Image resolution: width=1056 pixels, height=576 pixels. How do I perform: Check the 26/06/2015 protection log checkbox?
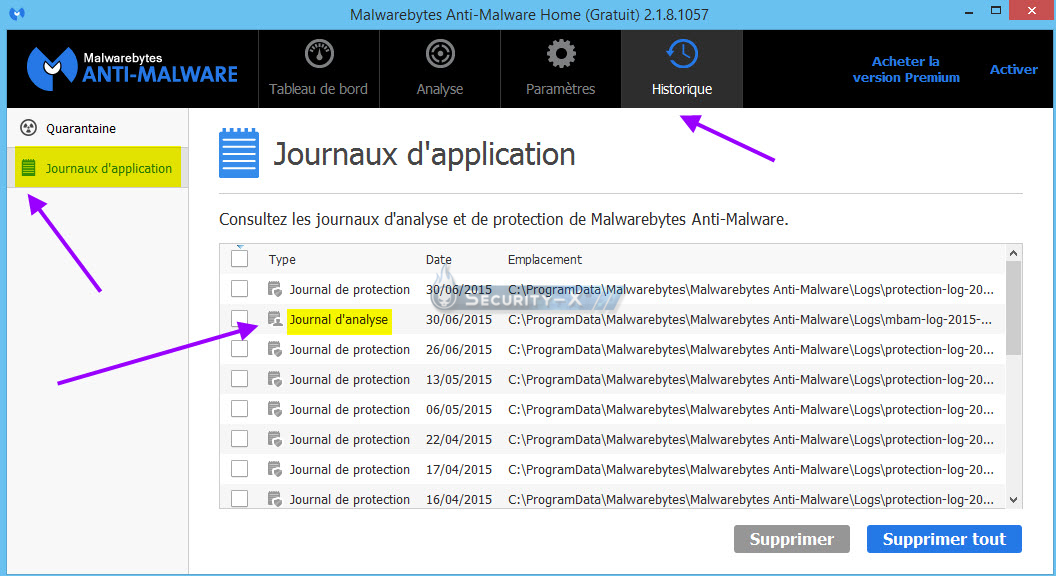[239, 348]
